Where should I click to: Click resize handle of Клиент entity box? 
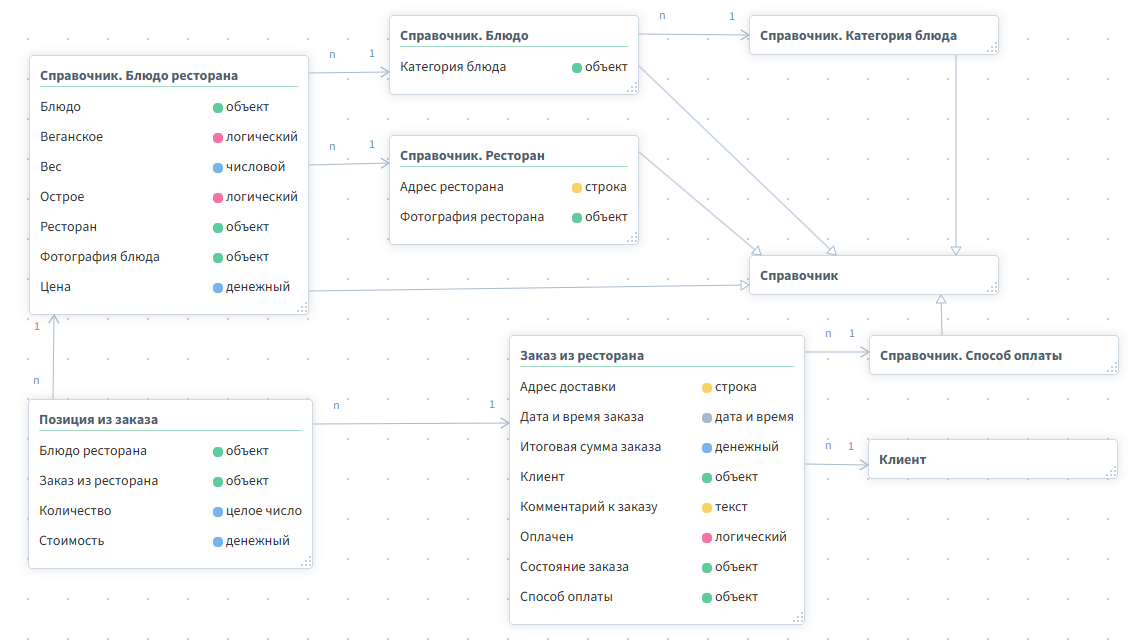[1111, 473]
